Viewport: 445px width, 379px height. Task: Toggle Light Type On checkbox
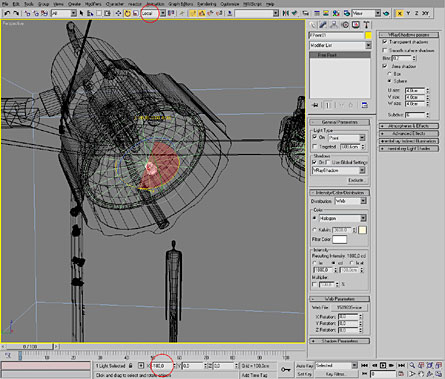315,137
